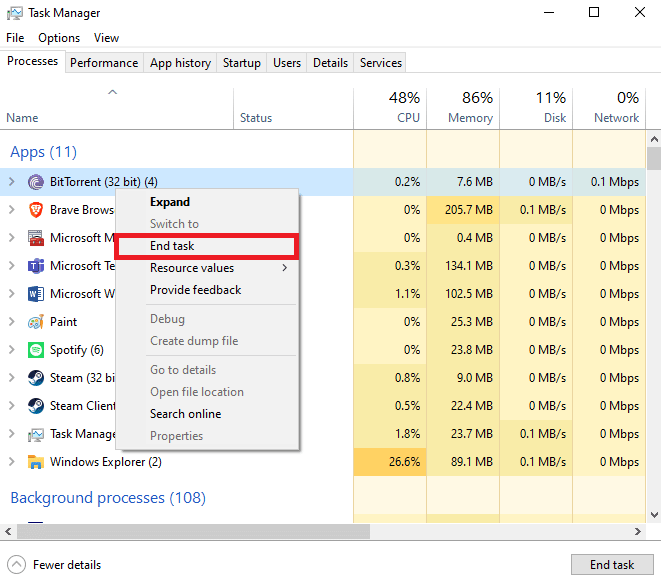Select the Windows Explorer 26.6% CPU cell

point(390,462)
